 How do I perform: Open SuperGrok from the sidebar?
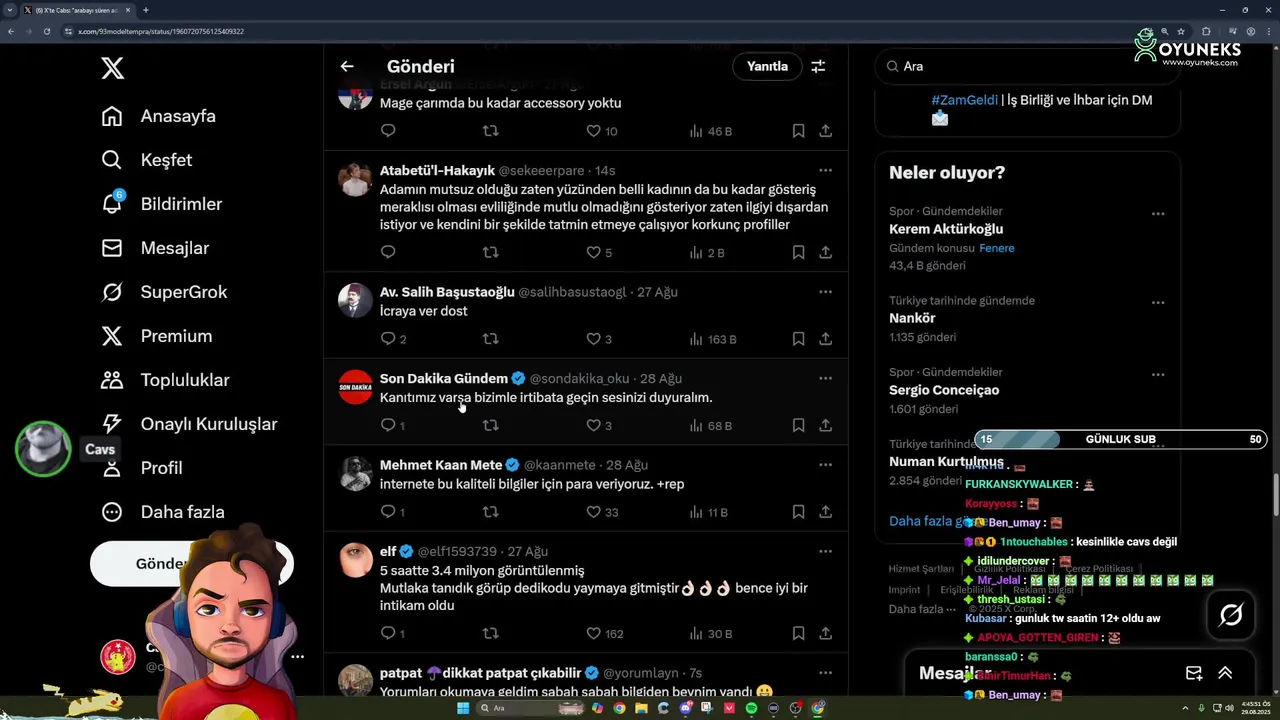(165, 292)
